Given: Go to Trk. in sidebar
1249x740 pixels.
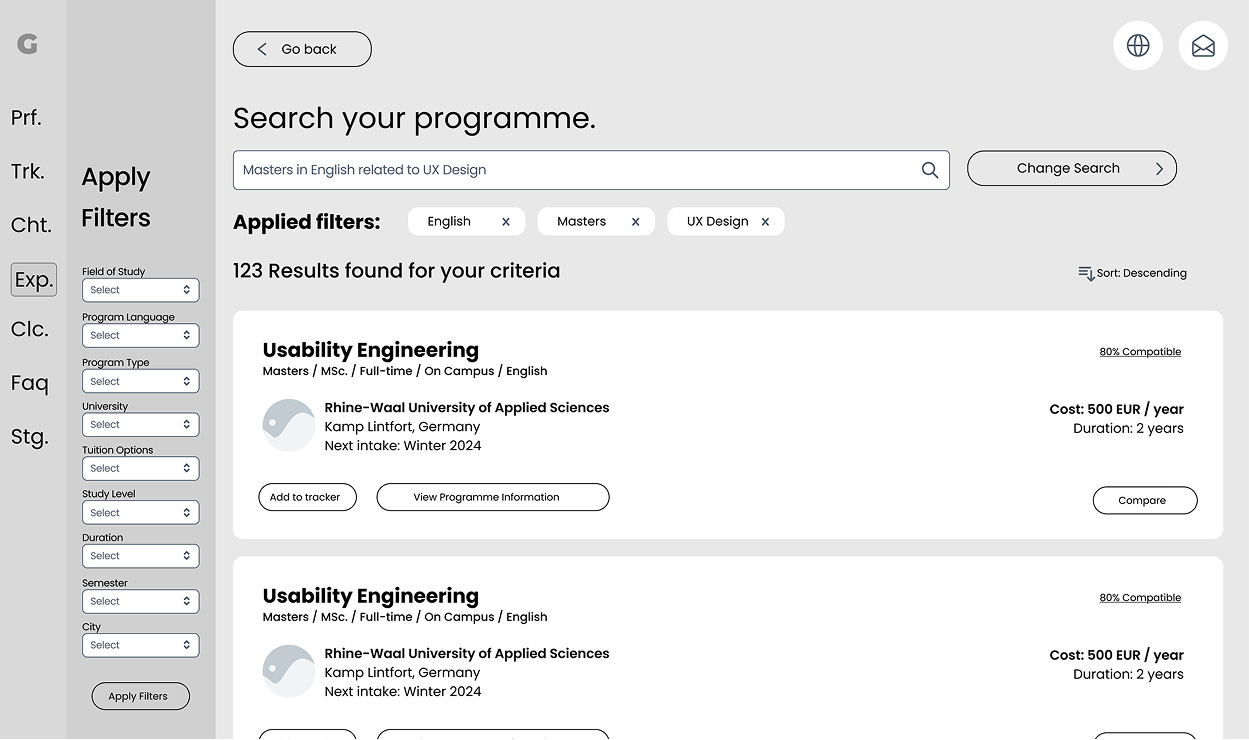Looking at the screenshot, I should [28, 171].
